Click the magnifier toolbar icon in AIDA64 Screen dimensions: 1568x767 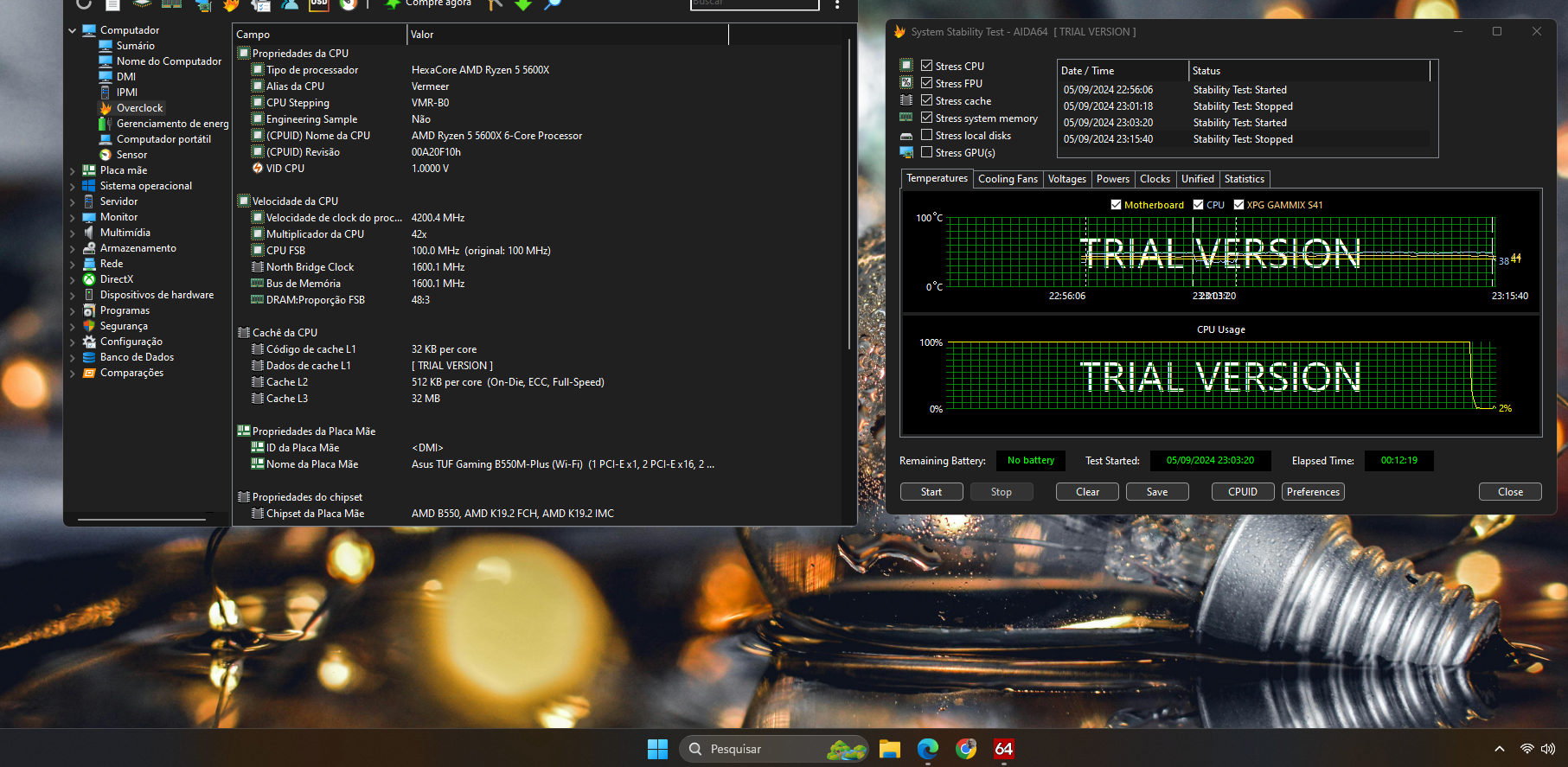click(x=553, y=4)
